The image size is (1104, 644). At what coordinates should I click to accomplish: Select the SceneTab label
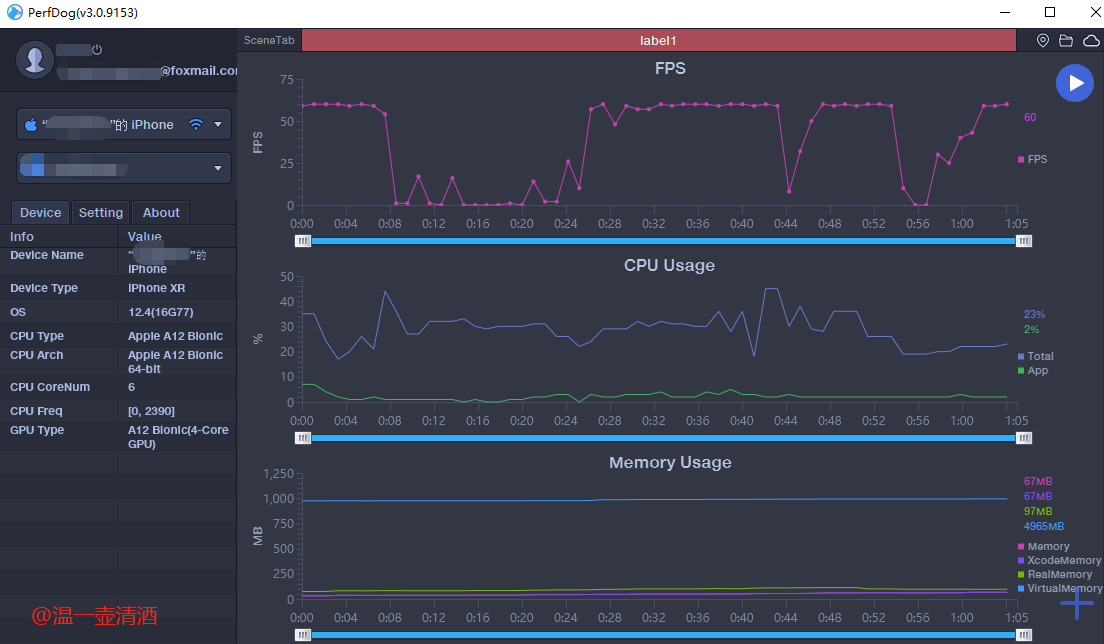point(269,41)
